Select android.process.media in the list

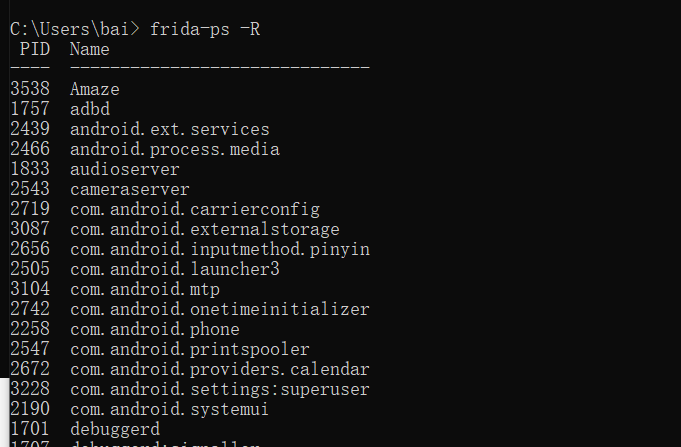tap(174, 149)
